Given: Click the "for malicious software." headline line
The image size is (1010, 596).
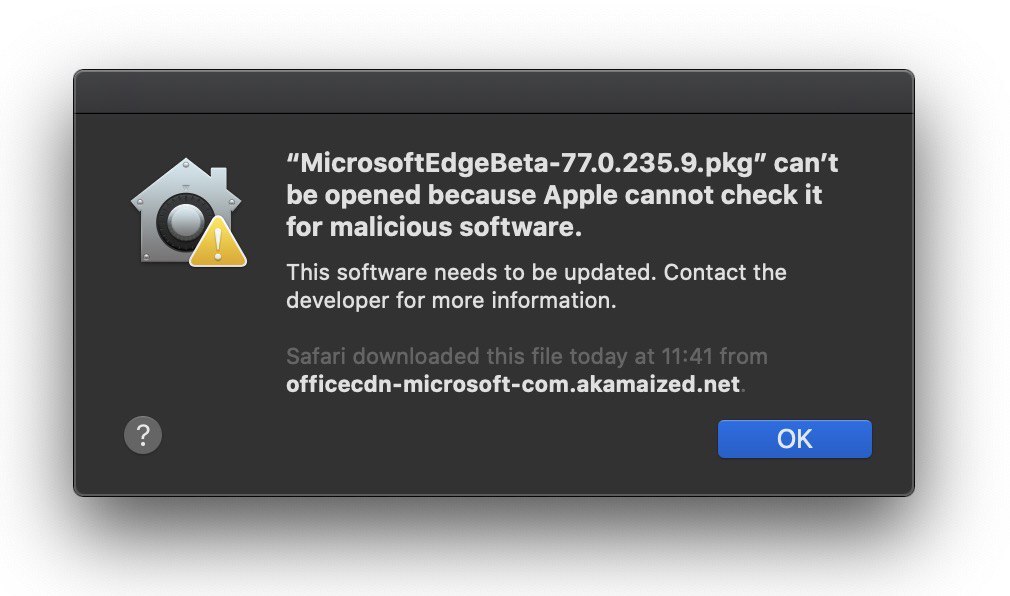Looking at the screenshot, I should [x=434, y=227].
